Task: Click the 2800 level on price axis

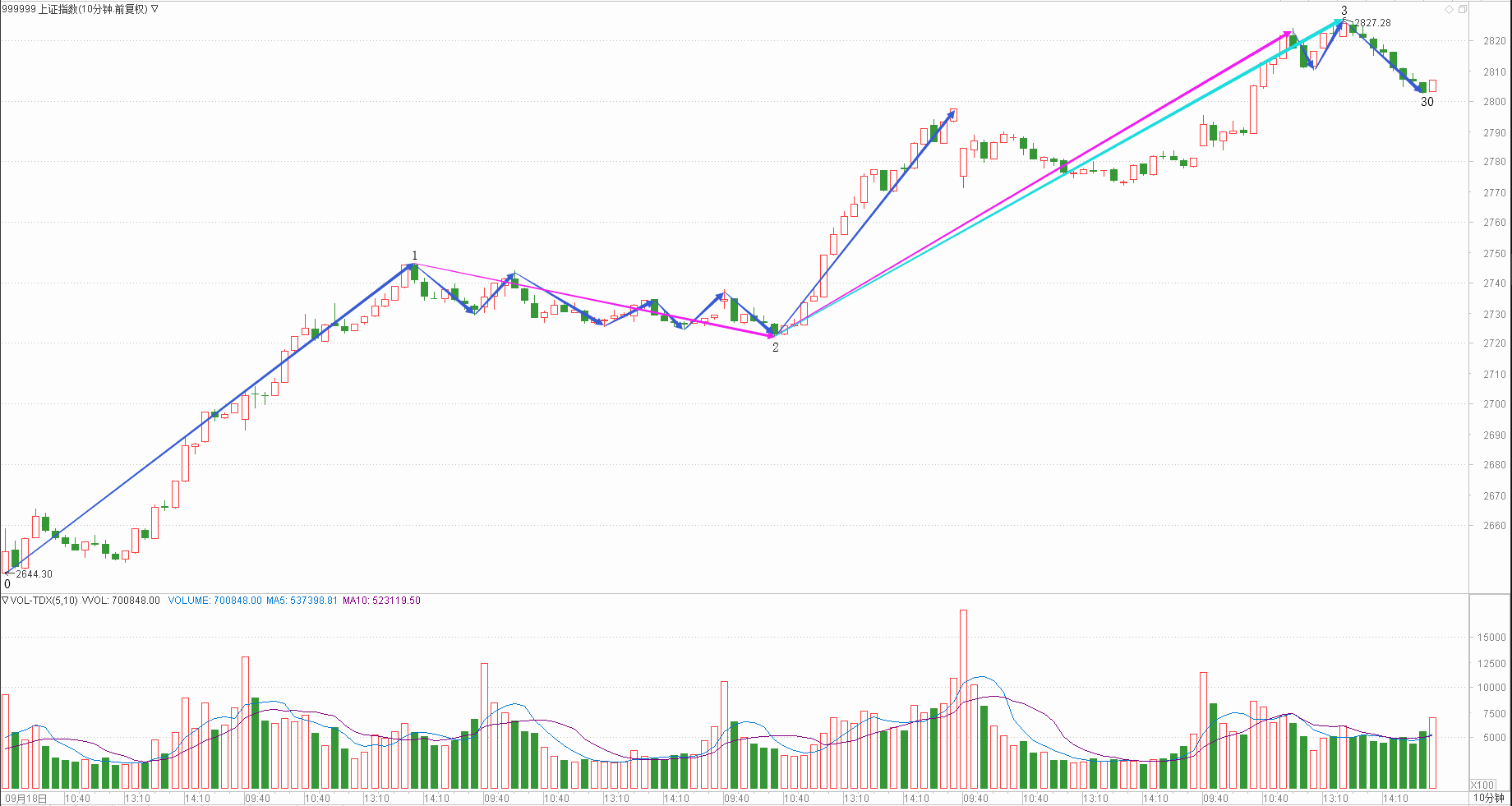Action: click(x=1494, y=102)
